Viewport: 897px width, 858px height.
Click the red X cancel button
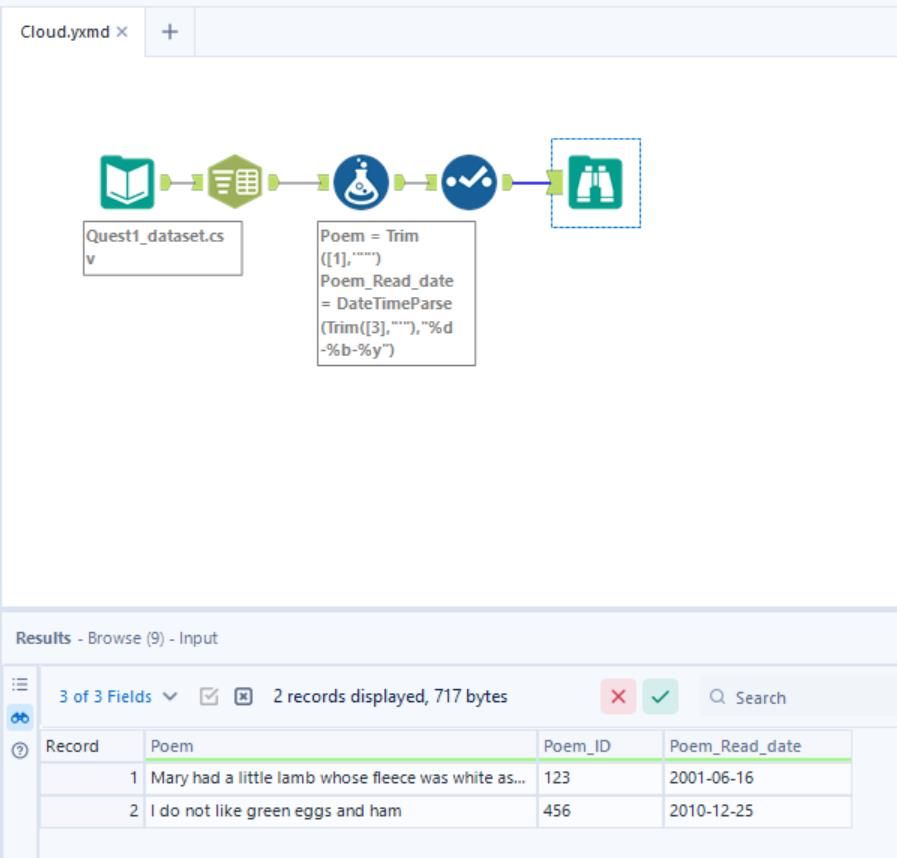click(x=618, y=697)
